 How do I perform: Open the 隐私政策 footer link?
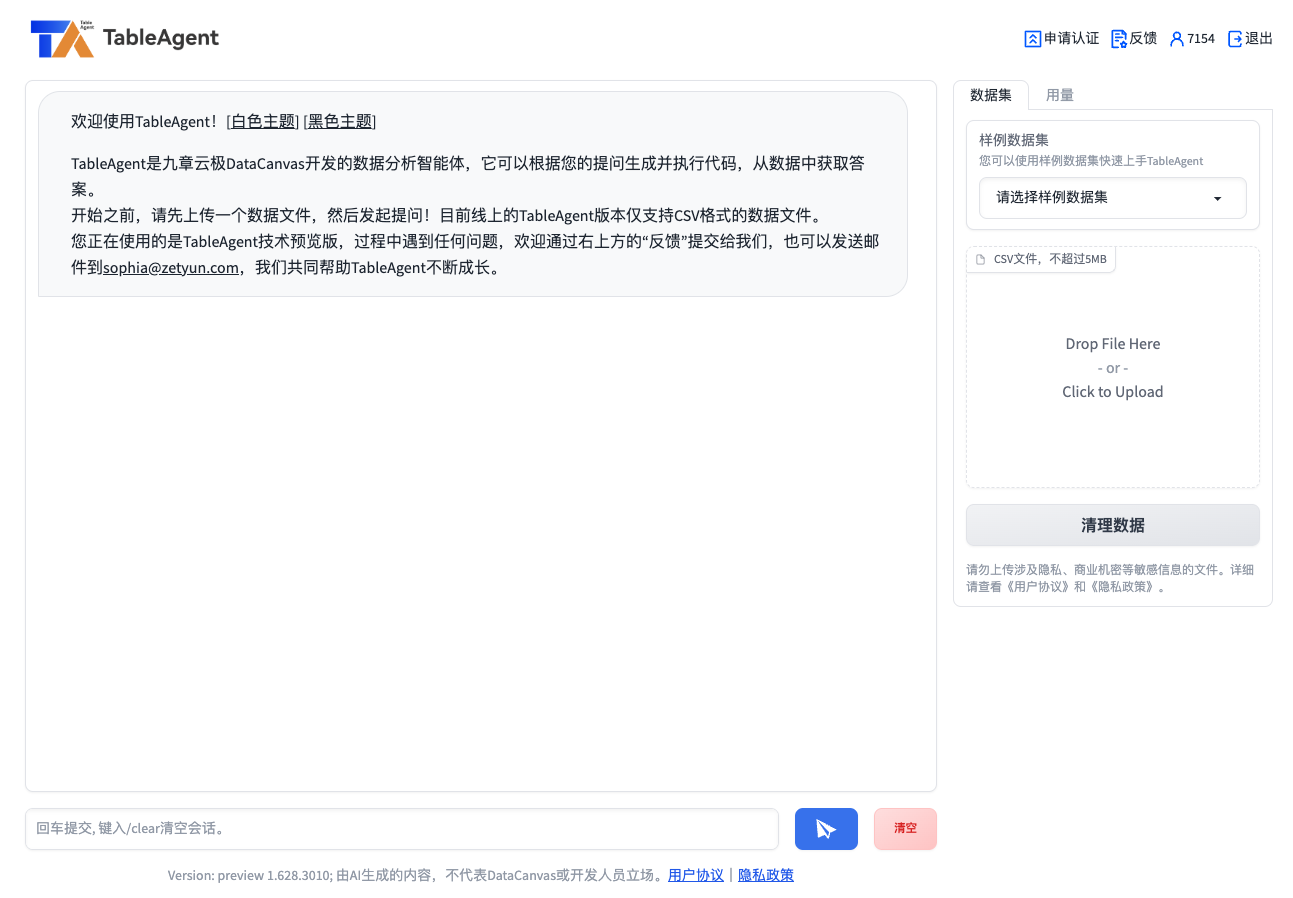[x=766, y=875]
